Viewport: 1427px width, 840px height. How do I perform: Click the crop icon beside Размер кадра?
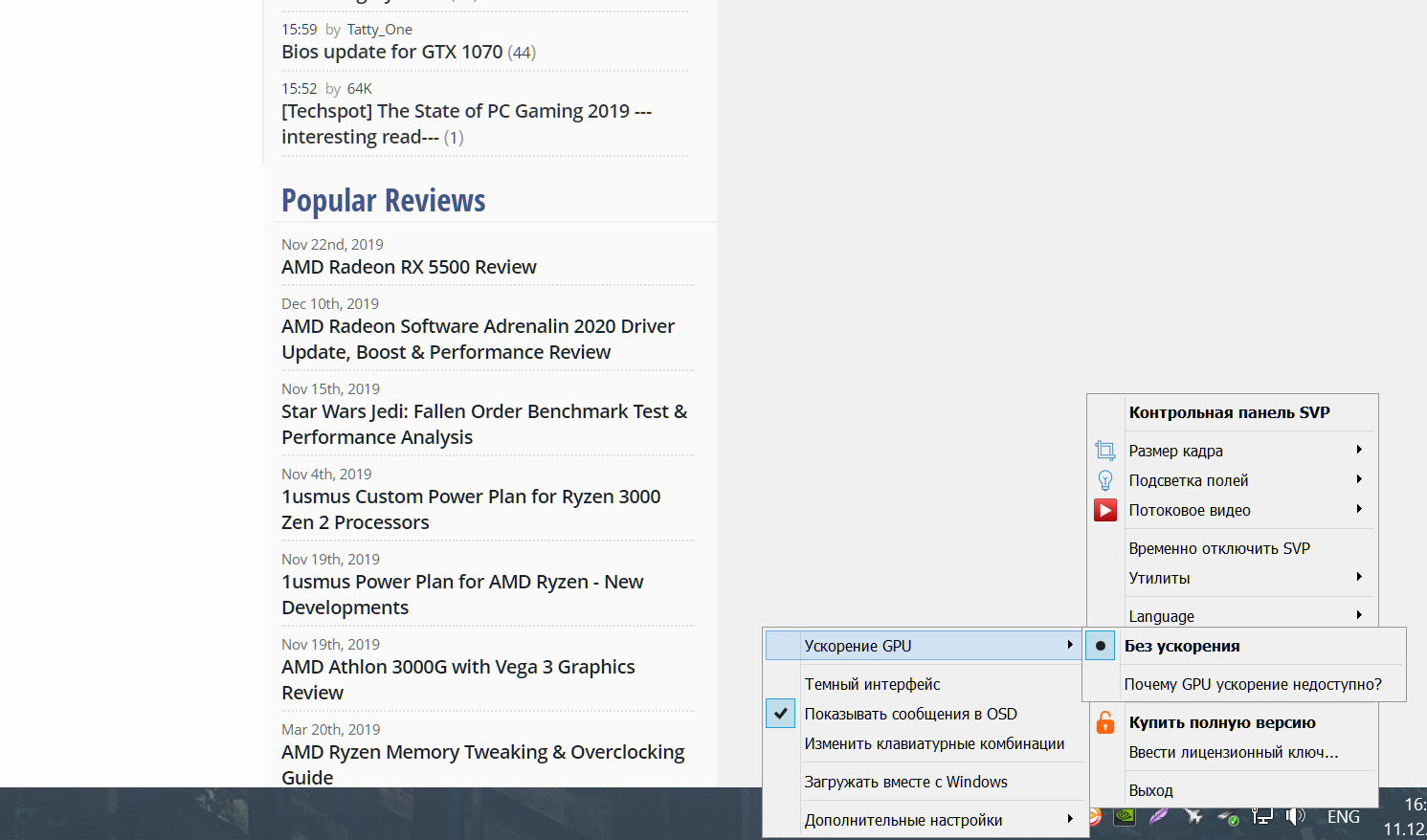click(x=1105, y=451)
